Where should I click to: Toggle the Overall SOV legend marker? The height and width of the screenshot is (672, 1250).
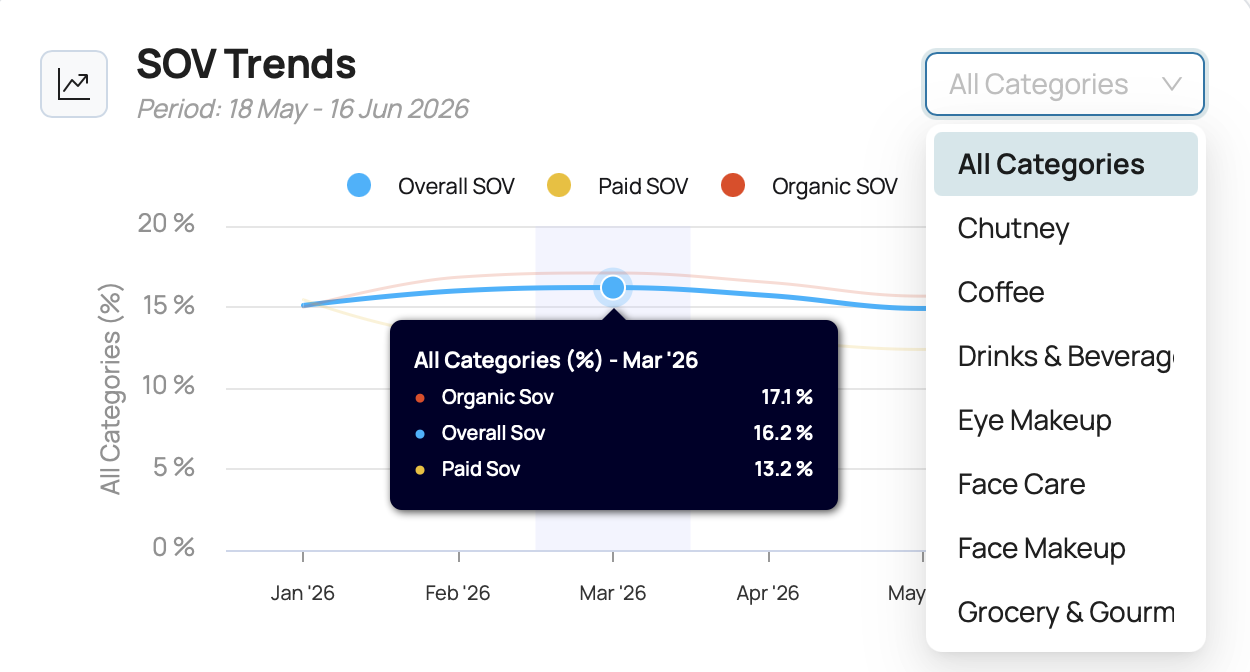click(x=359, y=185)
